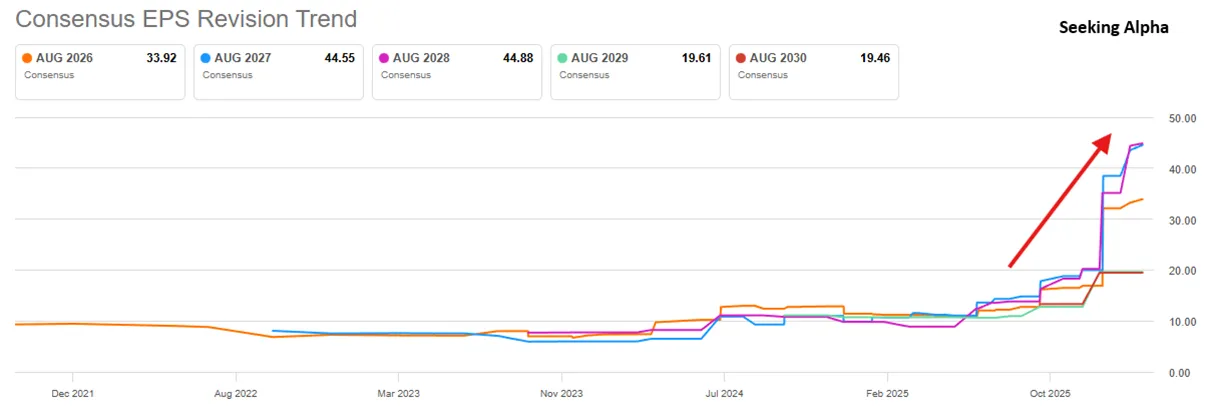The image size is (1210, 413).
Task: Click the 50.00 y-axis label
Action: (1182, 118)
